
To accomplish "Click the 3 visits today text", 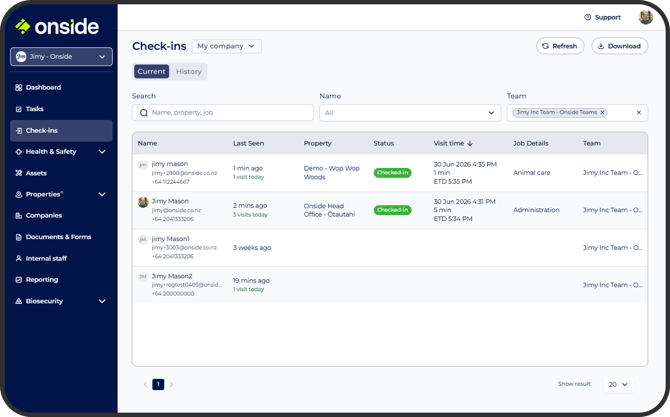I will (x=250, y=215).
